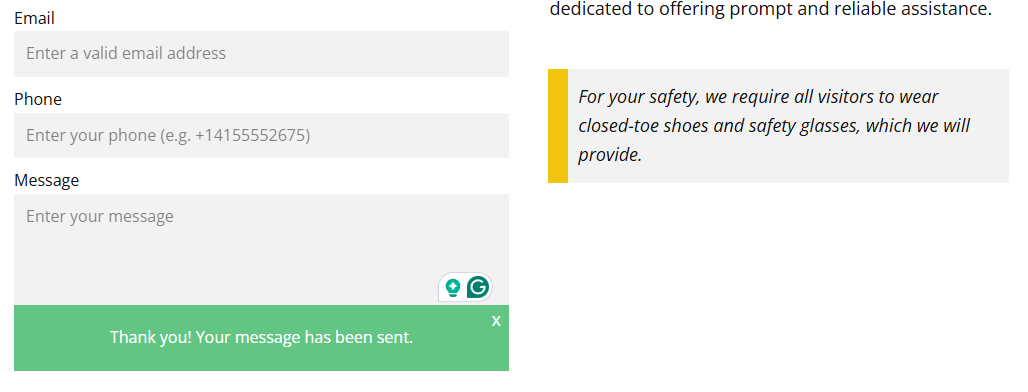Open the Grammarly G icon in message box
Viewport: 1028px width, 392px height.
pos(479,287)
